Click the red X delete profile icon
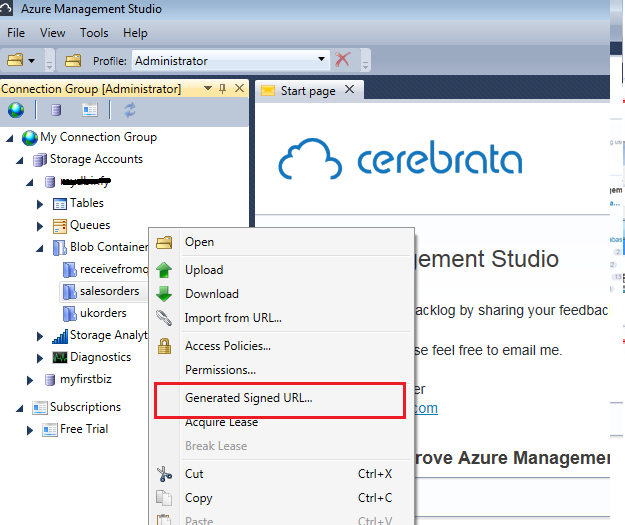Image resolution: width=625 pixels, height=525 pixels. pyautogui.click(x=343, y=60)
